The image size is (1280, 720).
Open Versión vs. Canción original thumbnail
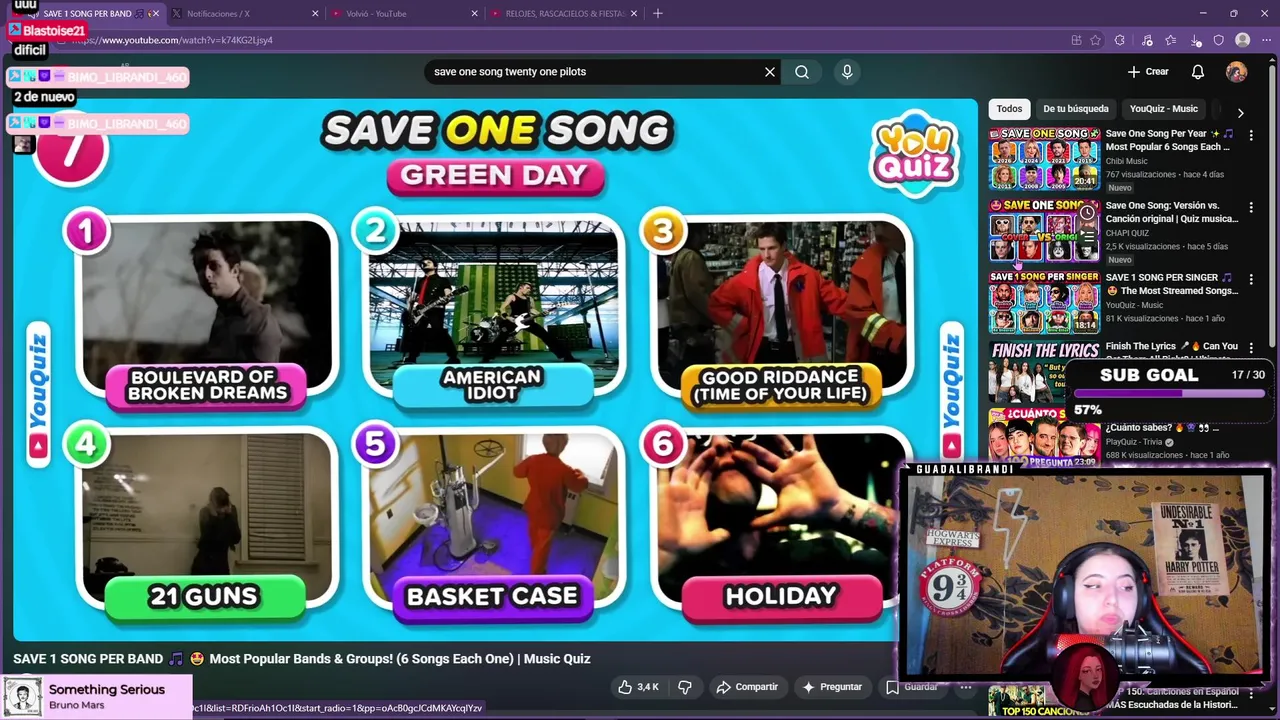1044,230
